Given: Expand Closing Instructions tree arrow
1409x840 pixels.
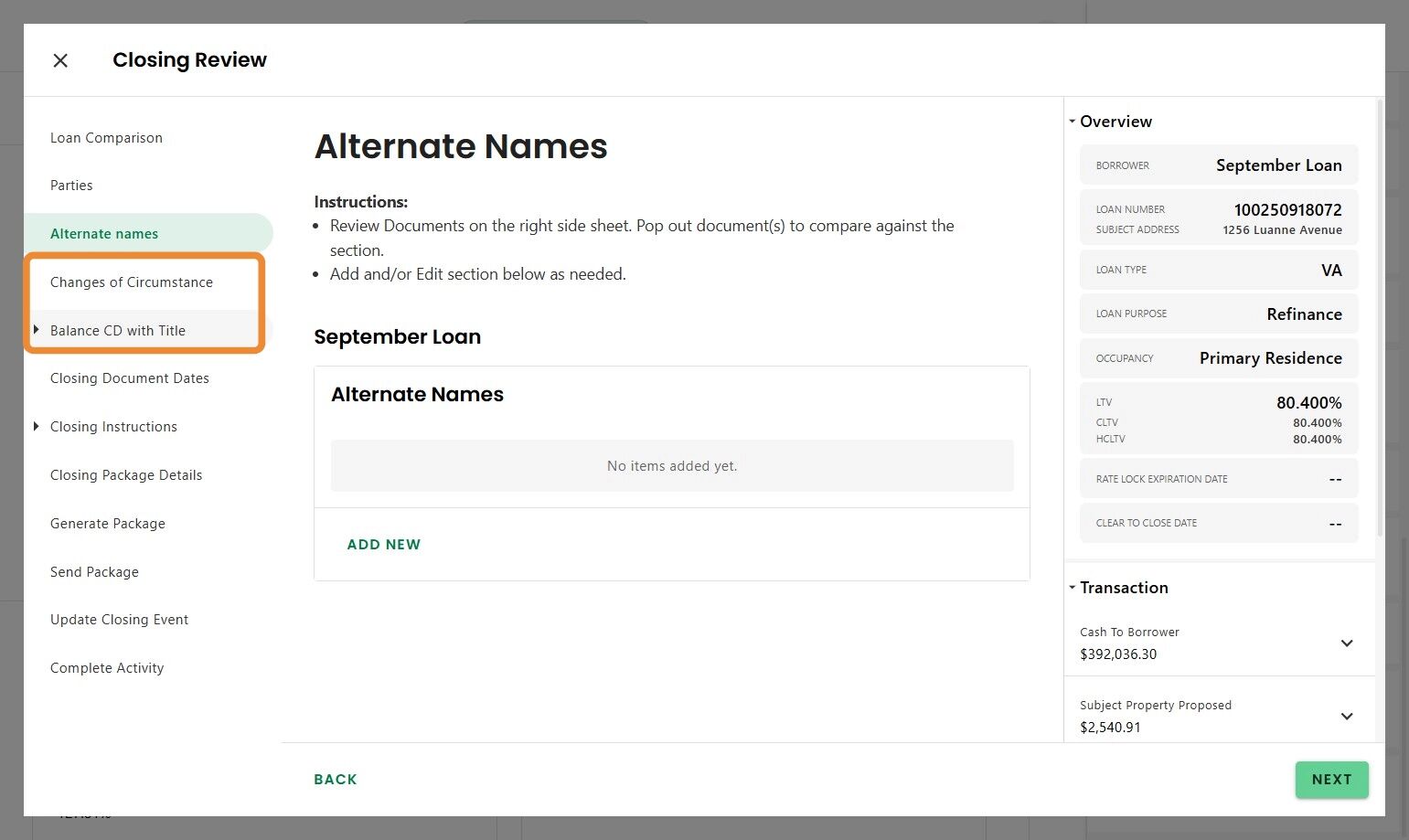Looking at the screenshot, I should point(36,426).
